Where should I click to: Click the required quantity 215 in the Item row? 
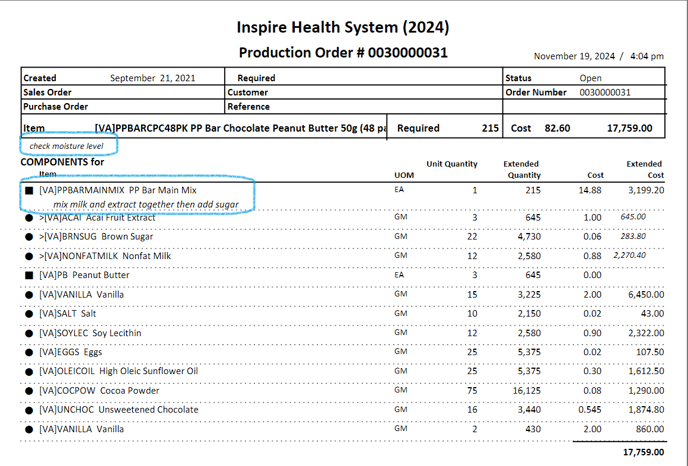coord(490,128)
